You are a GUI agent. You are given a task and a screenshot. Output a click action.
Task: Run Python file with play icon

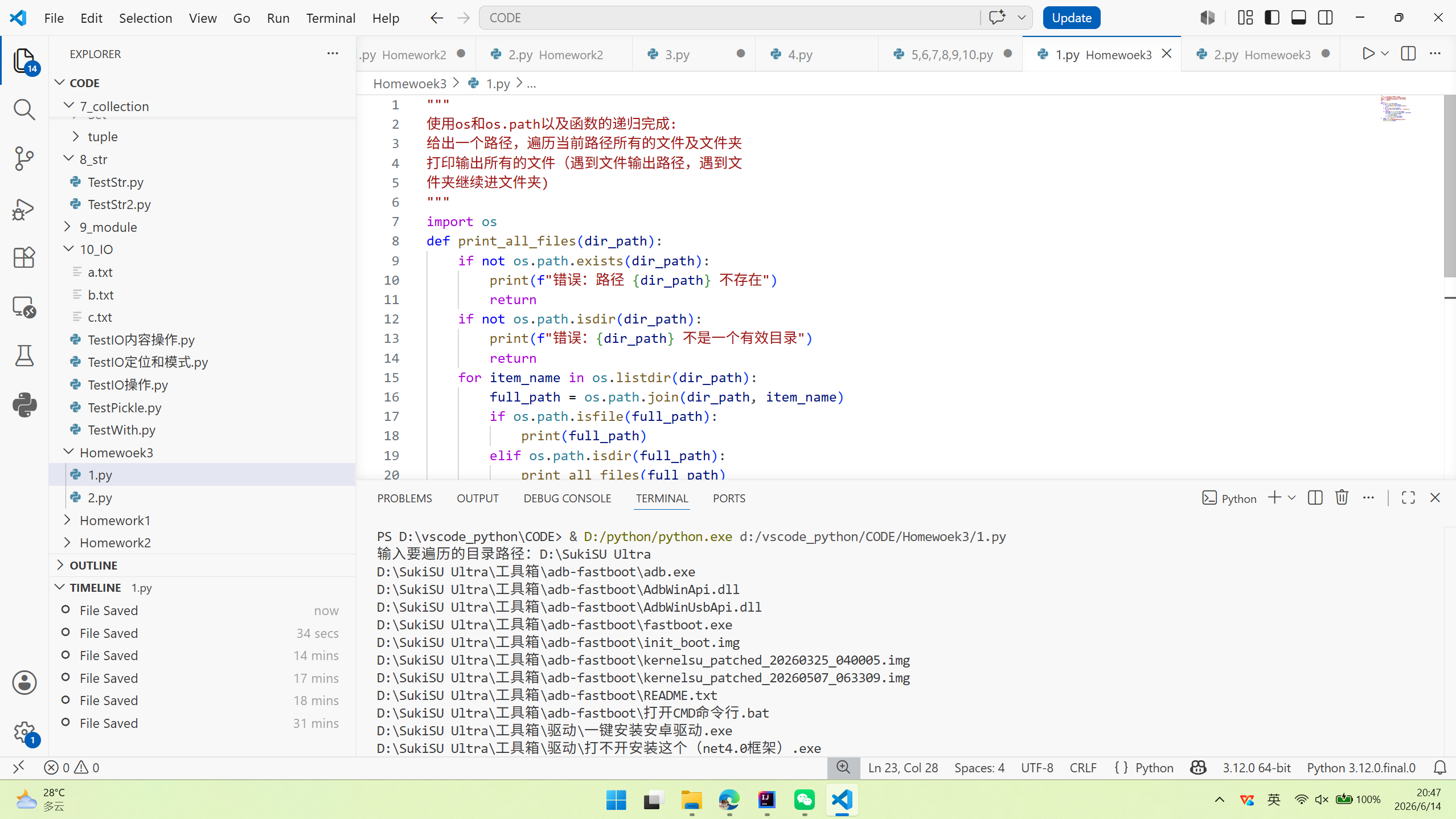pos(1368,54)
